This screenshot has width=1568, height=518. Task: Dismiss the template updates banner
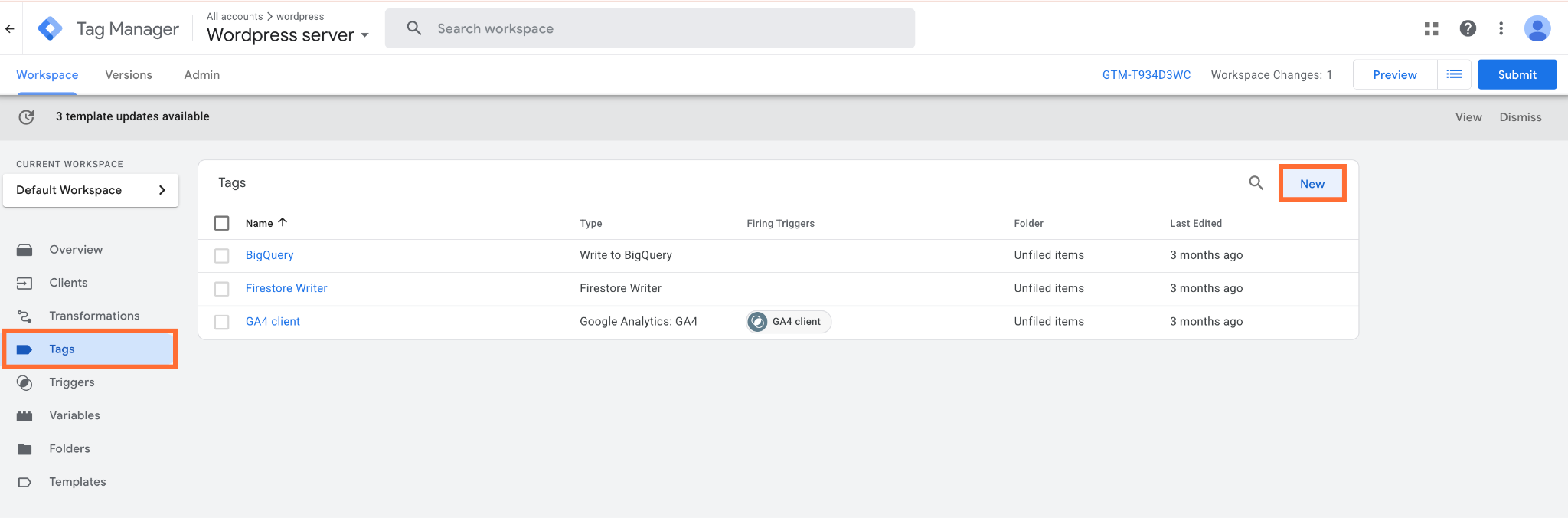tap(1521, 117)
